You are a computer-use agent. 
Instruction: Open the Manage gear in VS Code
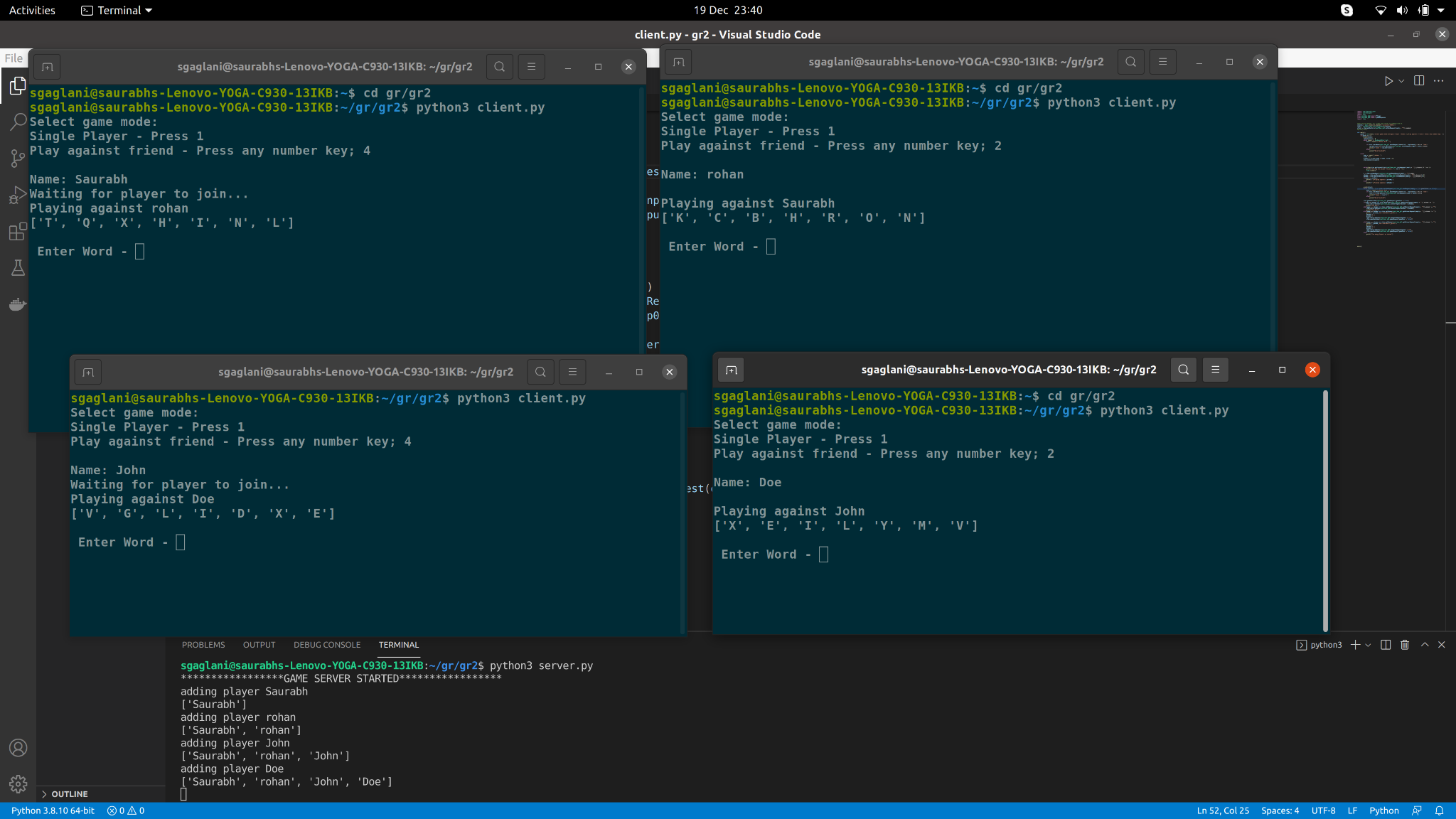pos(18,784)
